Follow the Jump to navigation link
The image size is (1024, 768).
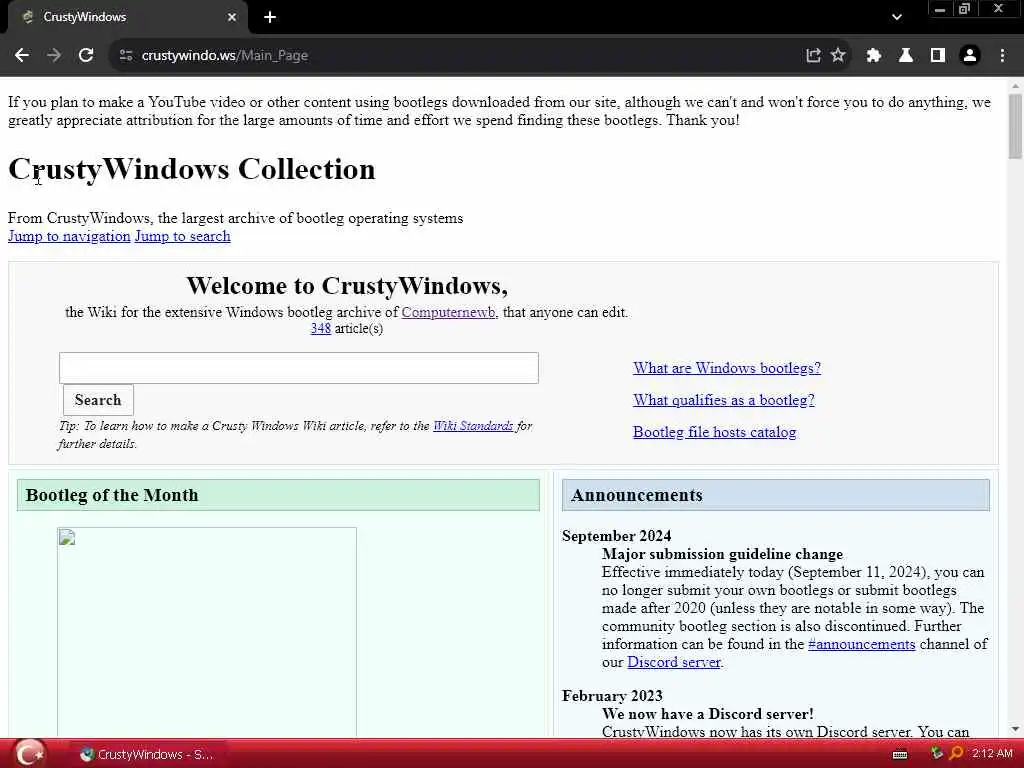69,236
